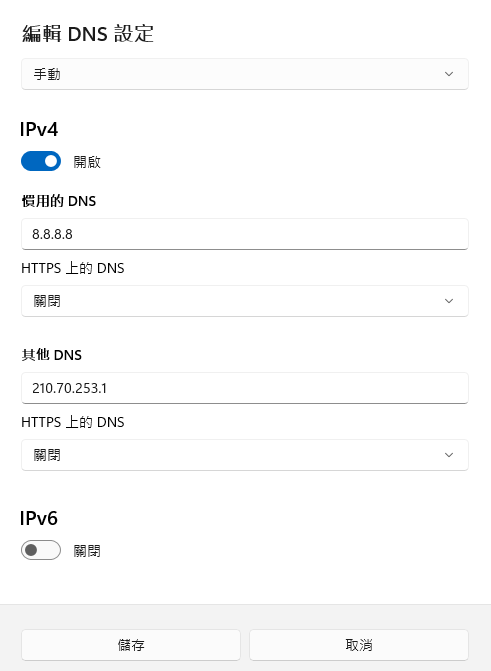Open the 手動 DNS mode dropdown
Screen dimensions: 491x671
[x=245, y=74]
